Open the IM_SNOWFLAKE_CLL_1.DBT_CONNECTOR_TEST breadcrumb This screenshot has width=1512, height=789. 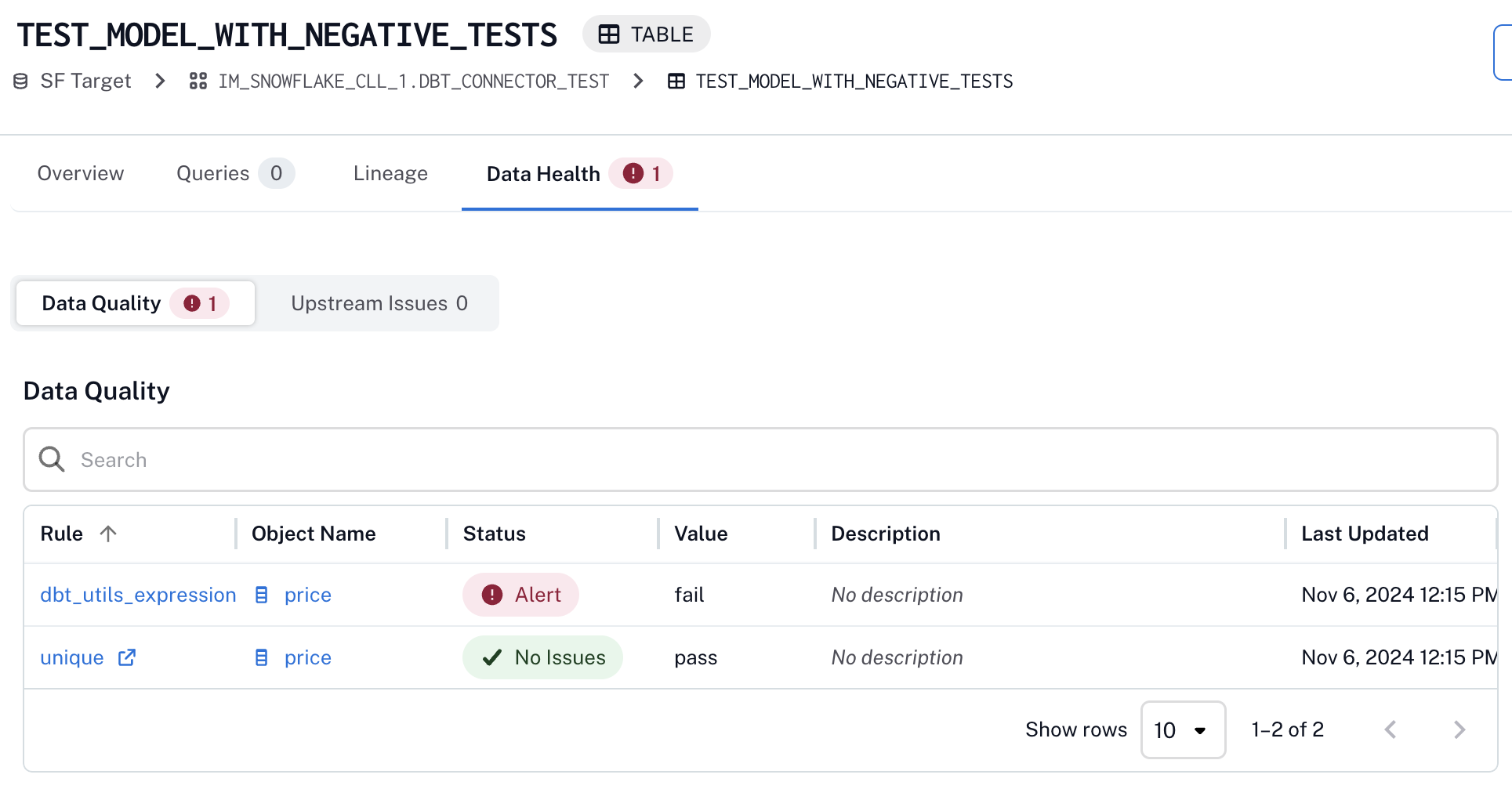coord(413,81)
